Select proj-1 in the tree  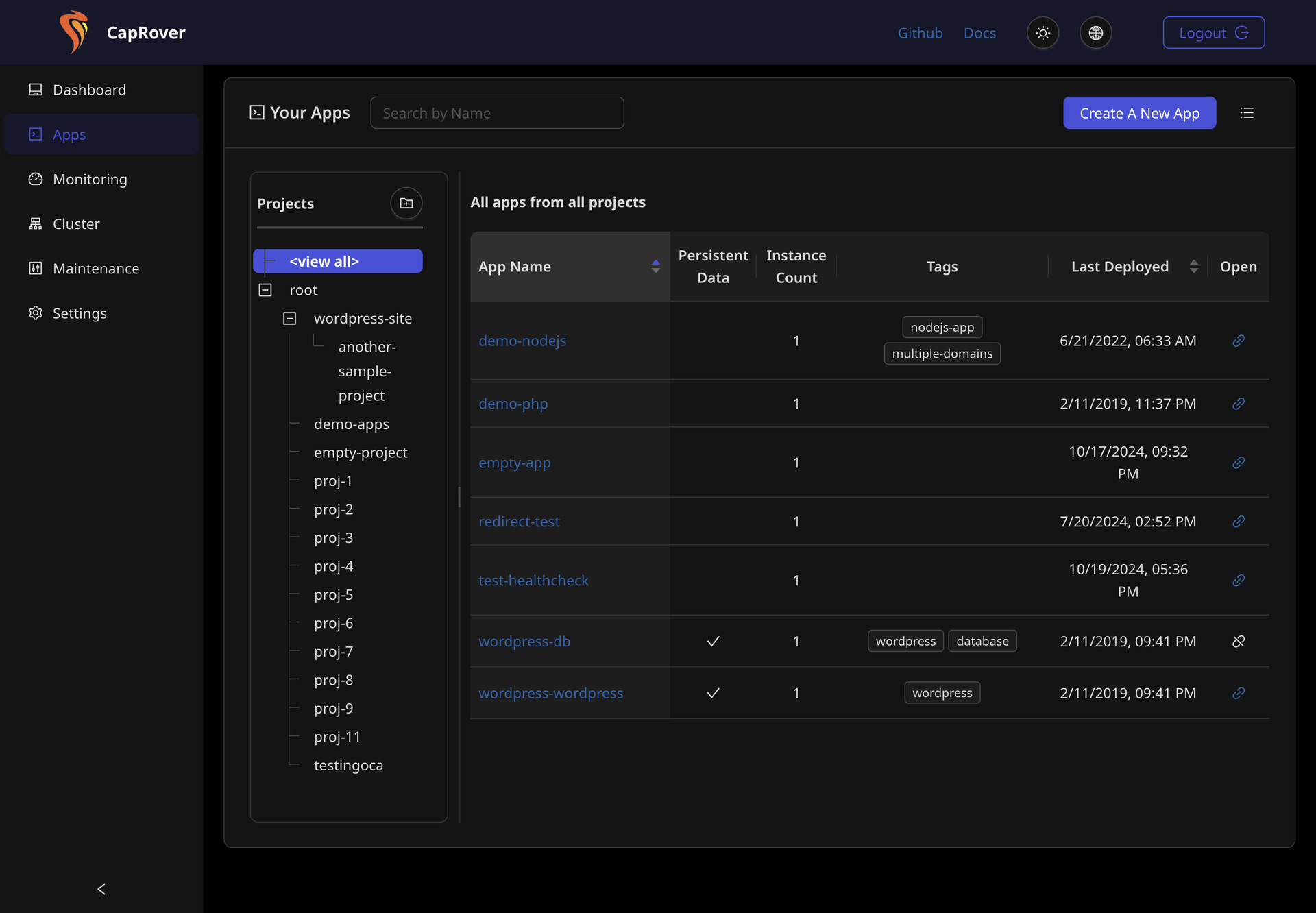click(x=333, y=481)
